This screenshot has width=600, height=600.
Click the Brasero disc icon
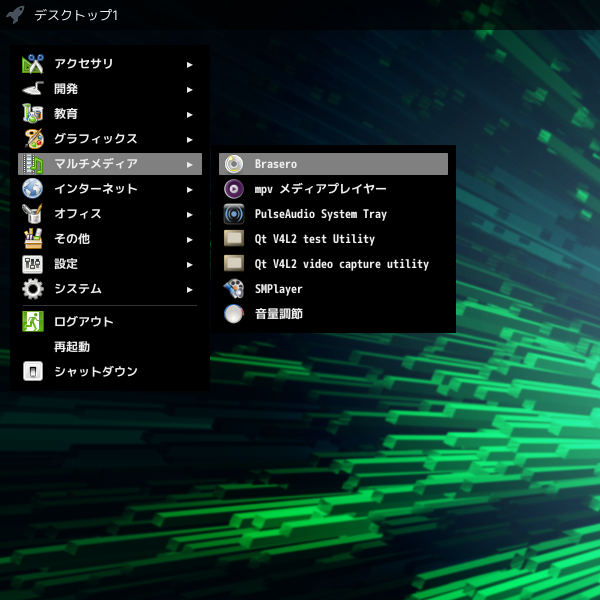click(234, 164)
